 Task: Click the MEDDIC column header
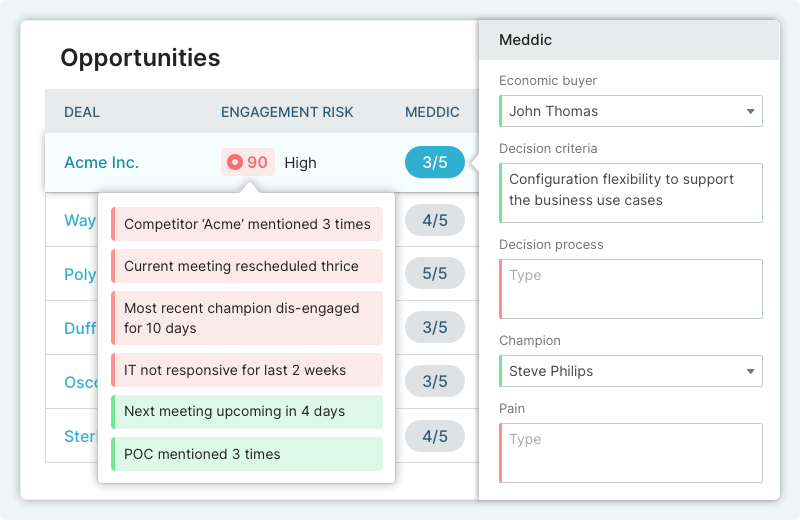[x=432, y=112]
